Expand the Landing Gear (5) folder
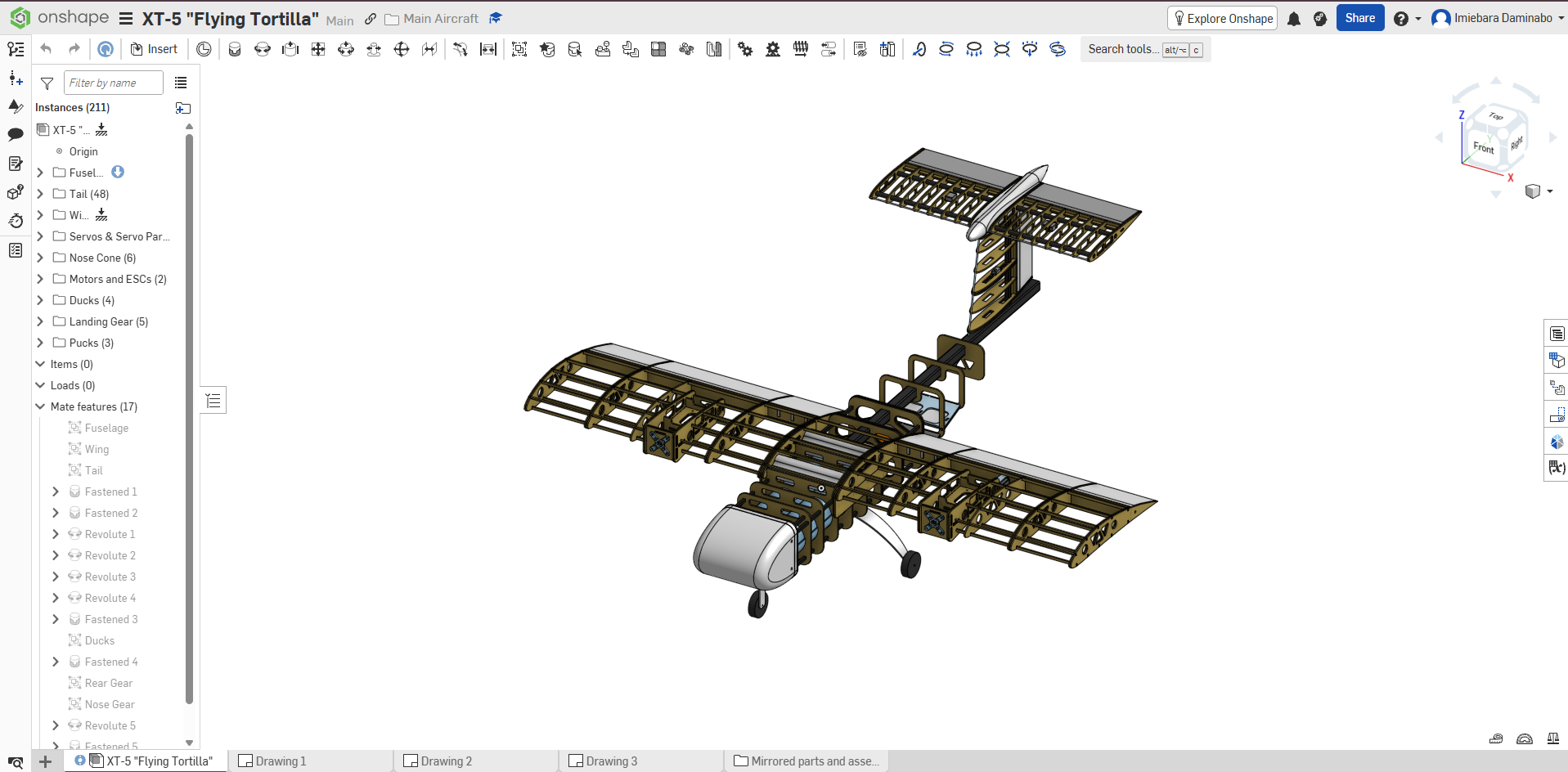 (40, 321)
